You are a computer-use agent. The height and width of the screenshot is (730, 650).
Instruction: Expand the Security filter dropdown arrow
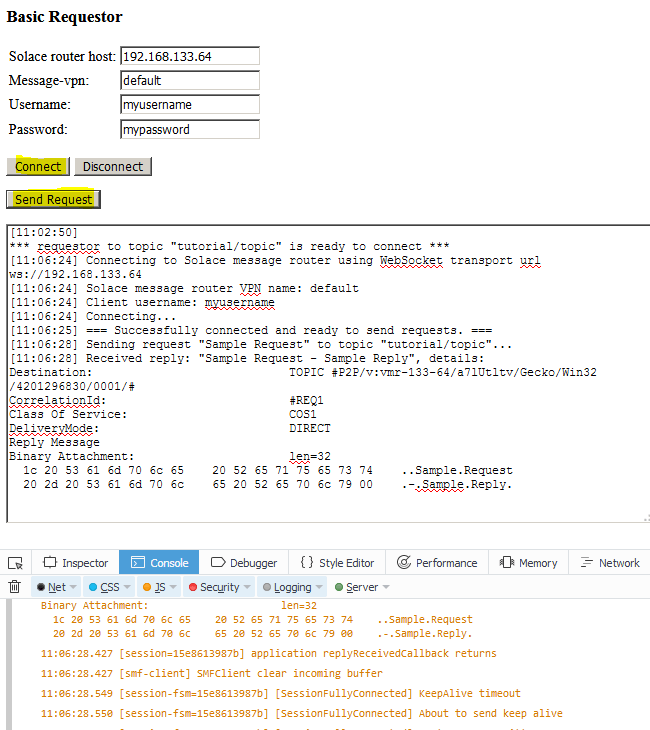click(x=247, y=587)
